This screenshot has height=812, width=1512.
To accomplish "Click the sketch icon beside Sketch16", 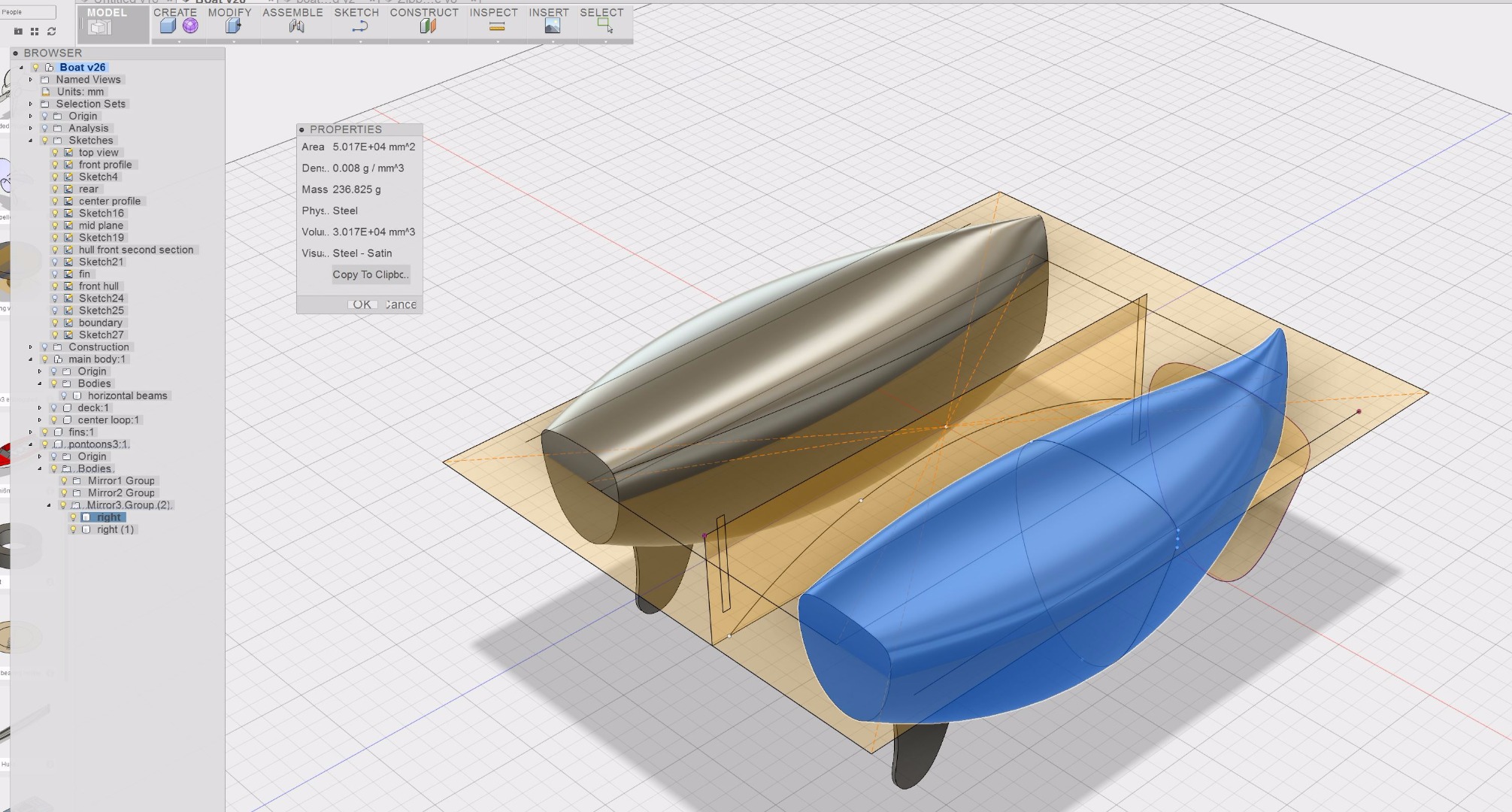I will [x=68, y=214].
